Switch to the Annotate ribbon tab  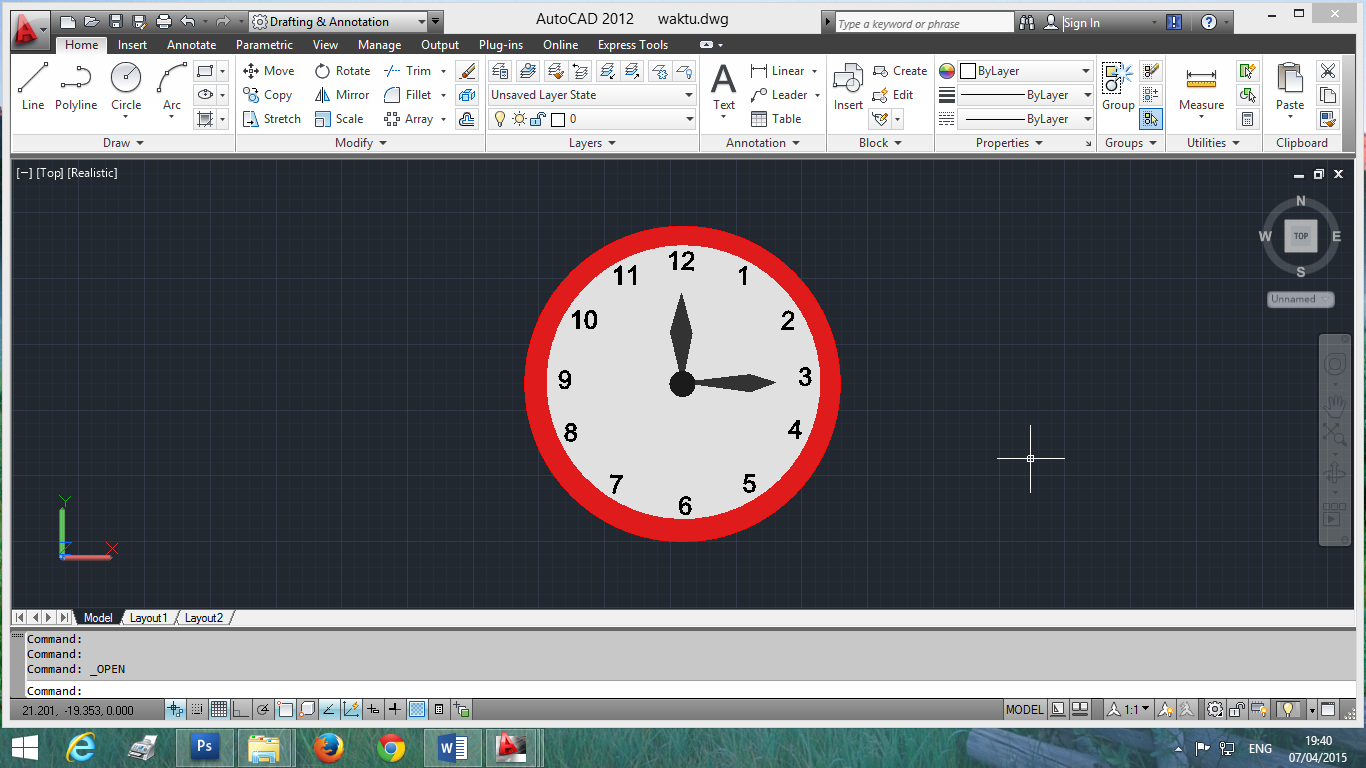(191, 45)
